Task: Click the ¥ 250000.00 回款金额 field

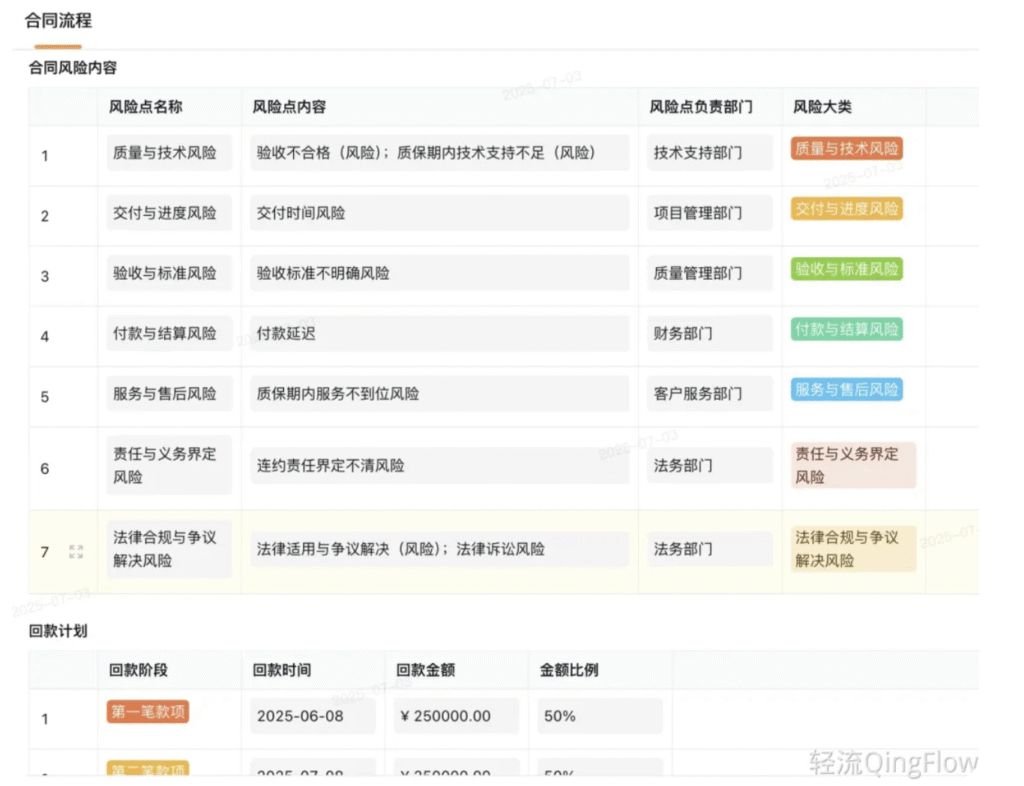Action: (455, 716)
